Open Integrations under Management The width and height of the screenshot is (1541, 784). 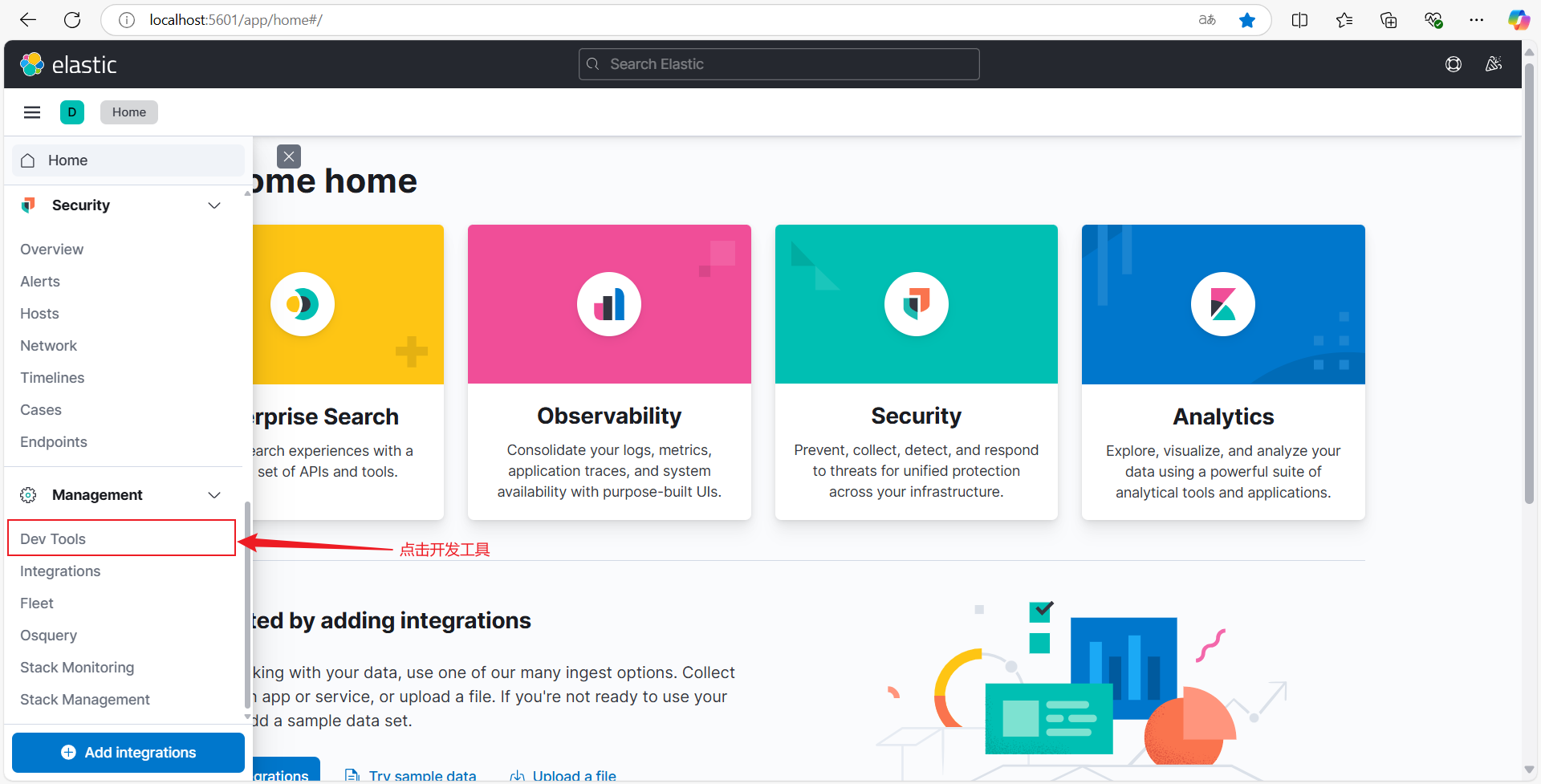(60, 571)
